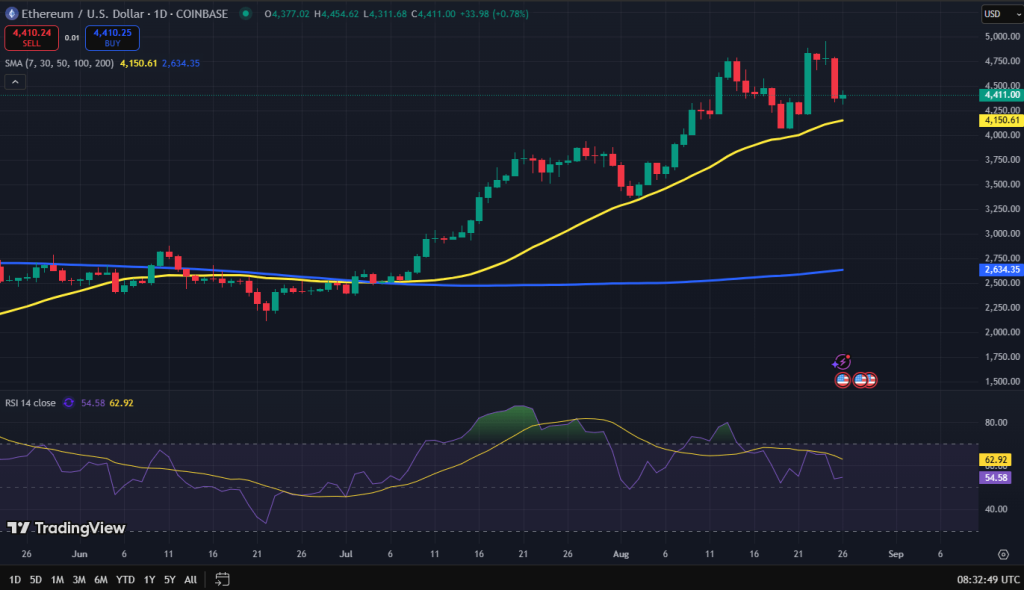Click the 80.00 RSI axis label
This screenshot has width=1024, height=590.
pos(996,423)
